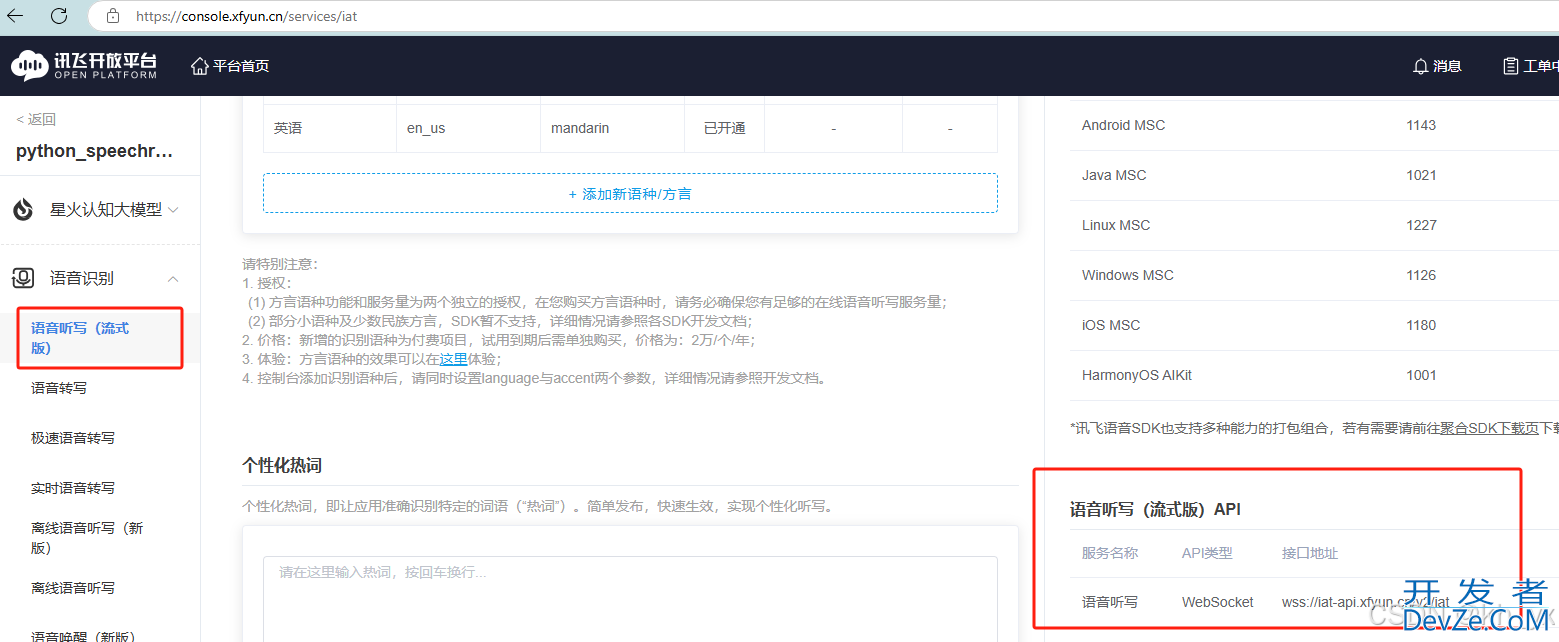Click the 接口地址 column header
1559x642 pixels.
tap(1310, 553)
